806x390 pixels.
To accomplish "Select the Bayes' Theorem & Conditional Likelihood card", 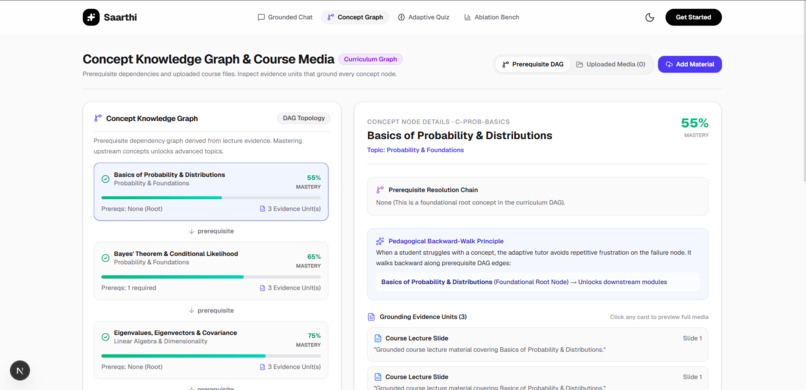I will click(x=211, y=271).
